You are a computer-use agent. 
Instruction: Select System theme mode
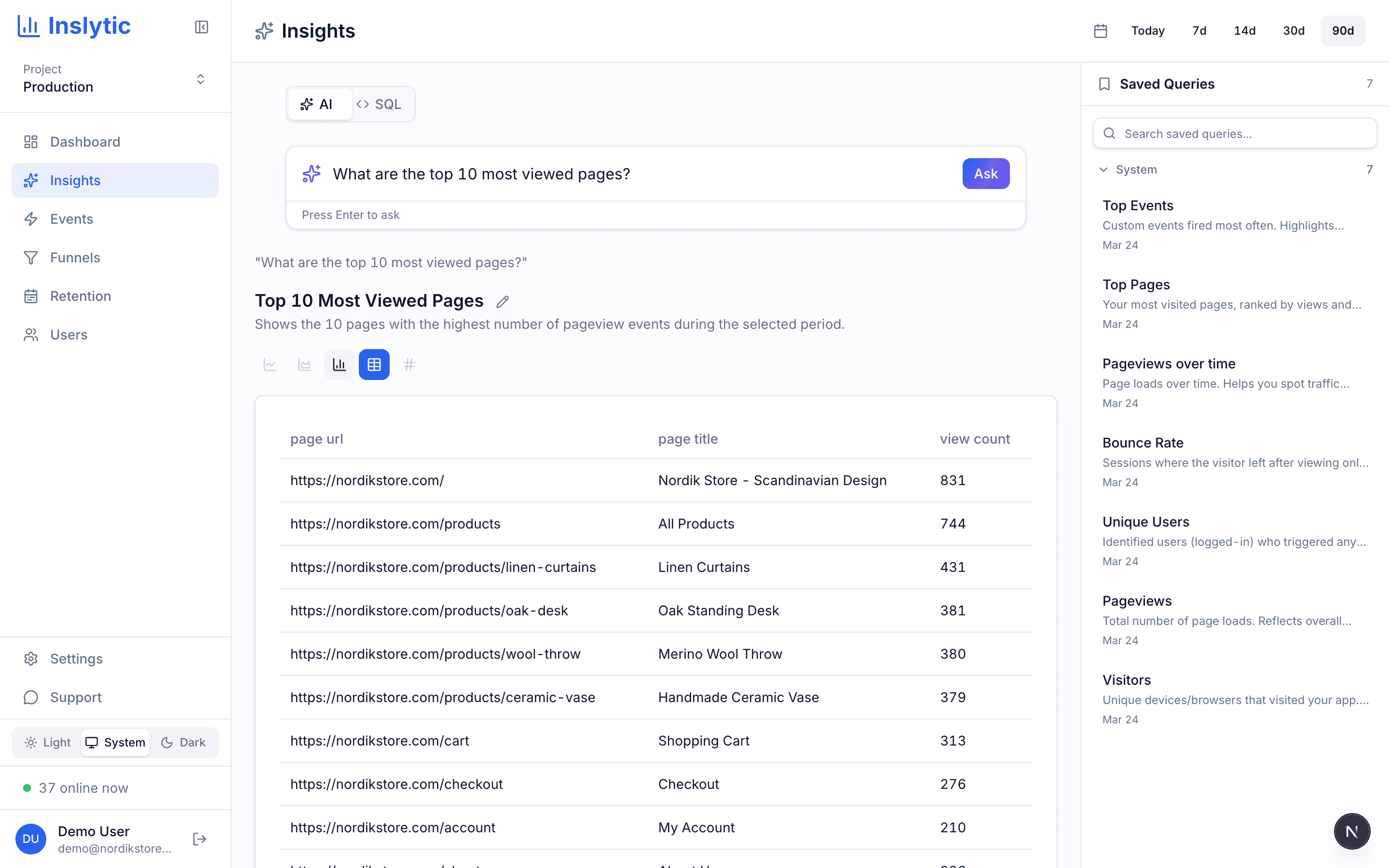[115, 742]
